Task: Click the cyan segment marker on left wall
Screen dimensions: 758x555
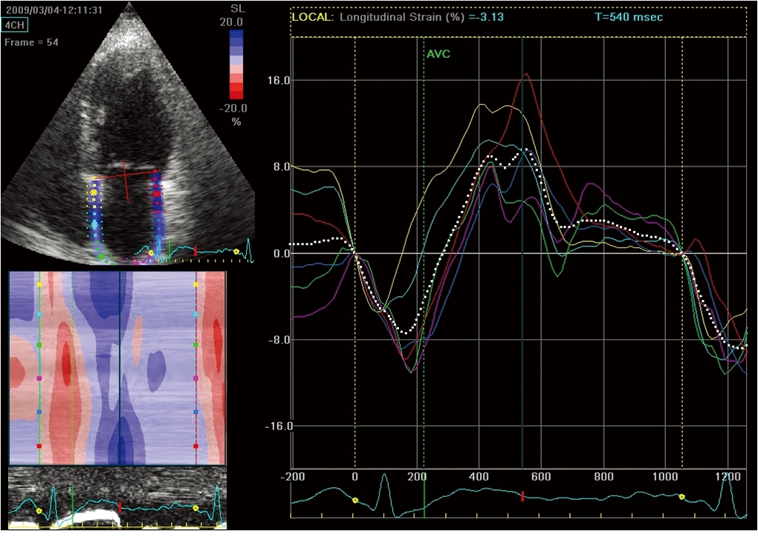Action: click(94, 225)
